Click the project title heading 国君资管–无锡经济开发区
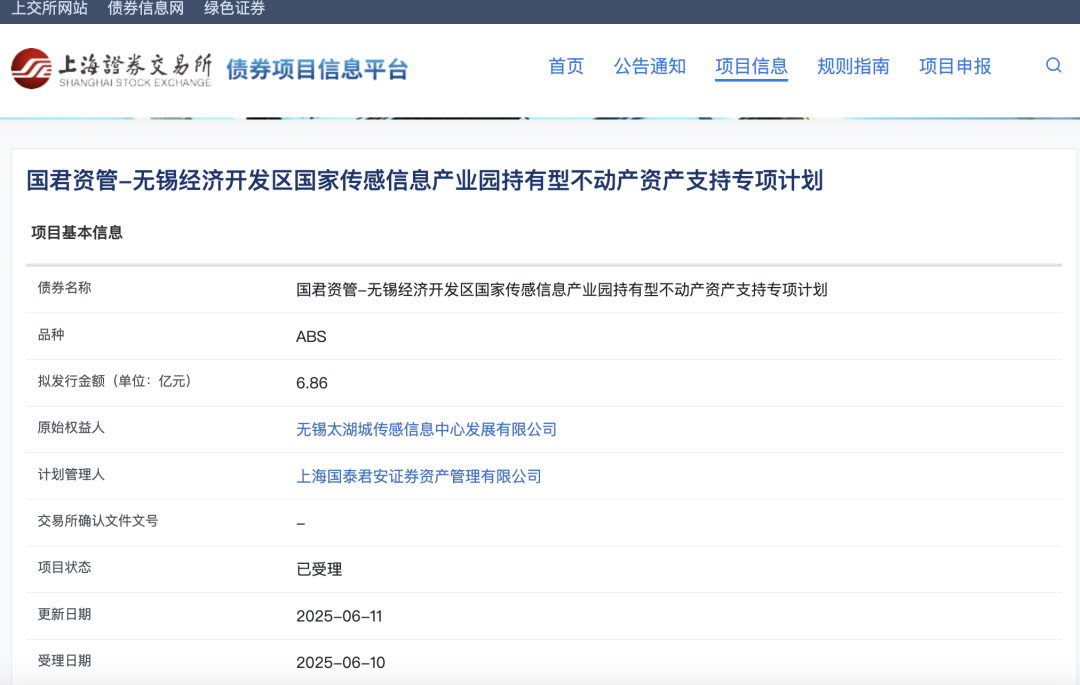The width and height of the screenshot is (1080, 685). click(x=425, y=180)
